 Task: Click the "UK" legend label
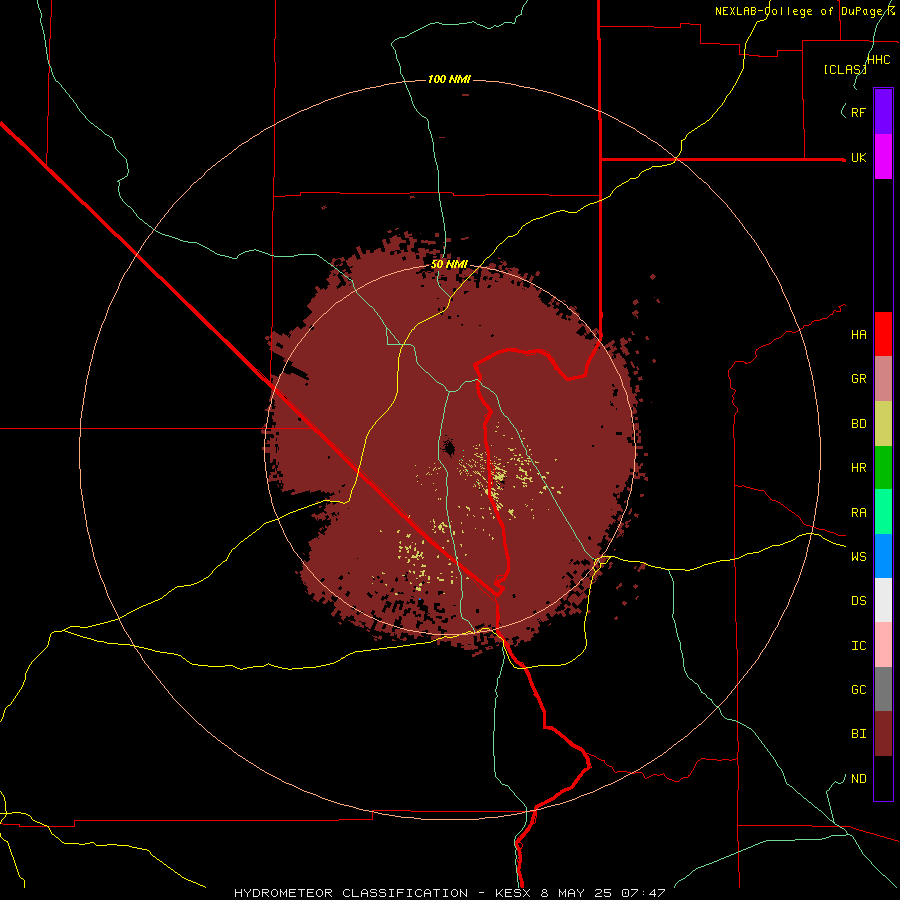(858, 158)
